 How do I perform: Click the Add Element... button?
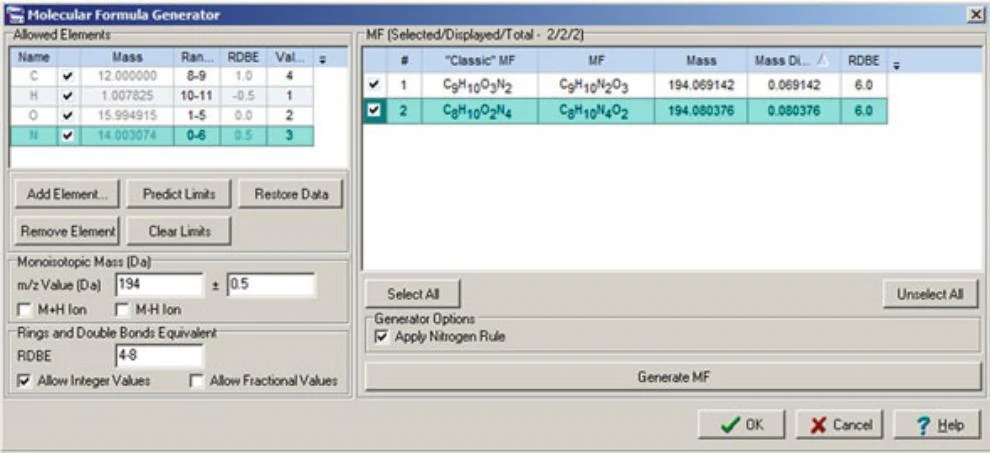[x=67, y=194]
